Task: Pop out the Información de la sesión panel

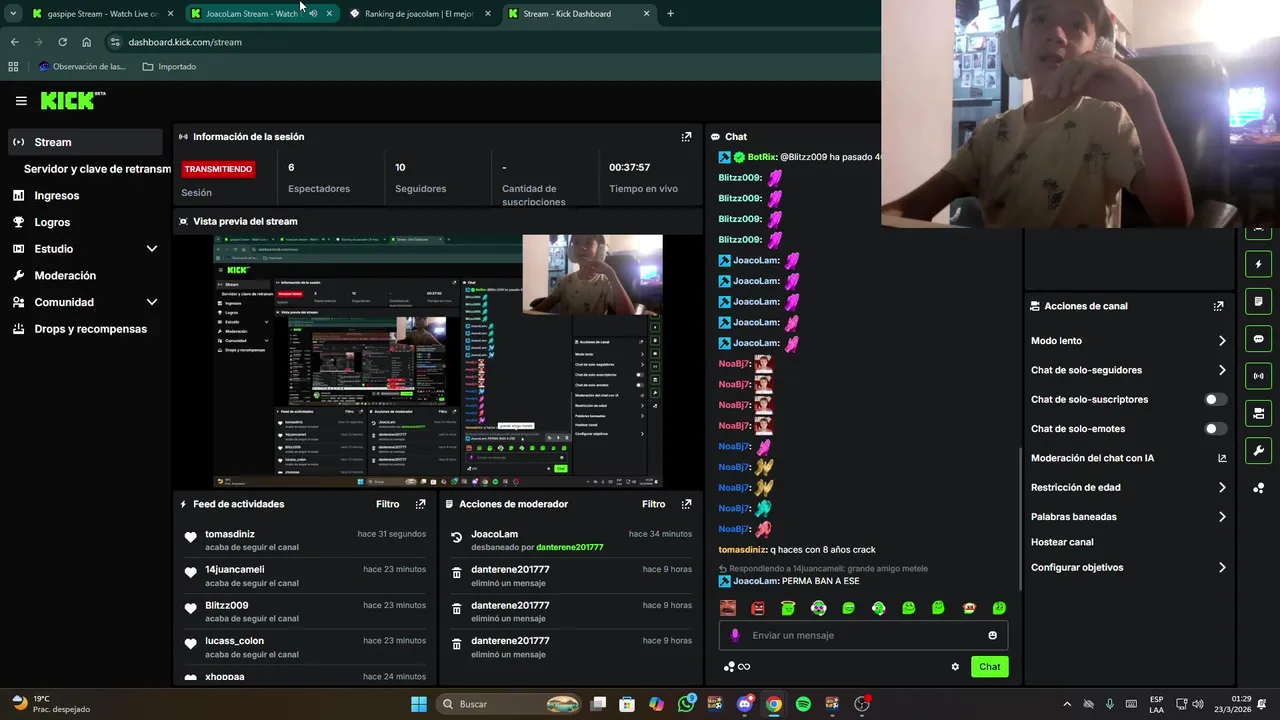Action: click(686, 137)
